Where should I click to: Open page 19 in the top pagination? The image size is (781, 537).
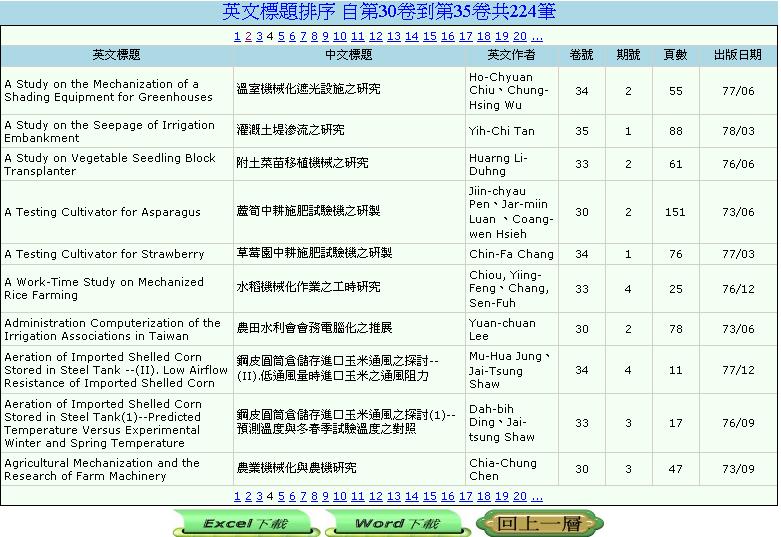point(502,36)
